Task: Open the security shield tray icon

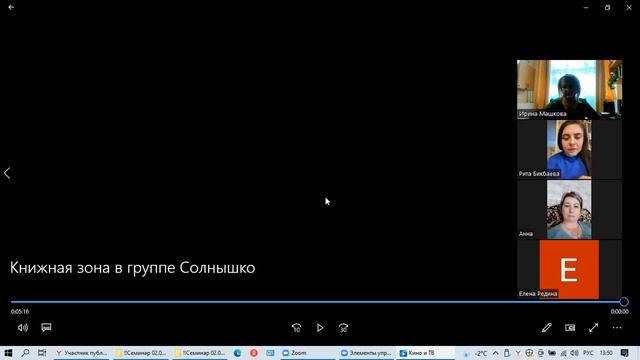Action: tap(529, 353)
